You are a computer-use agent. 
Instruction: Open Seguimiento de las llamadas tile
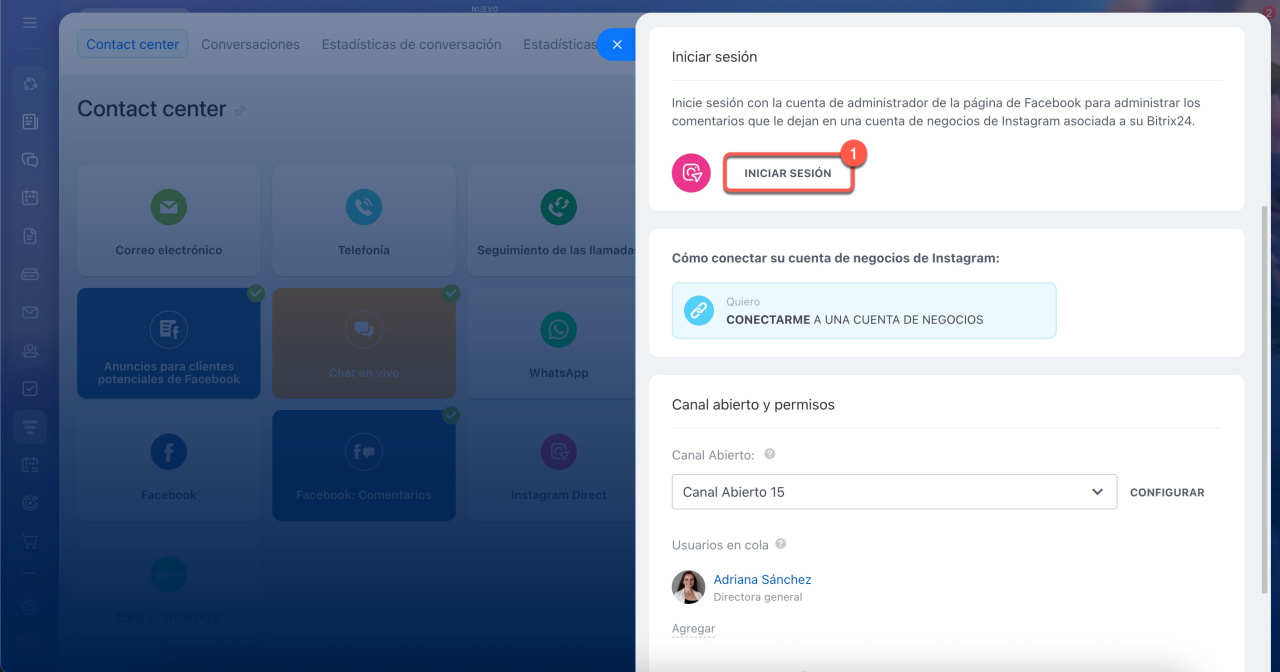pyautogui.click(x=551, y=221)
